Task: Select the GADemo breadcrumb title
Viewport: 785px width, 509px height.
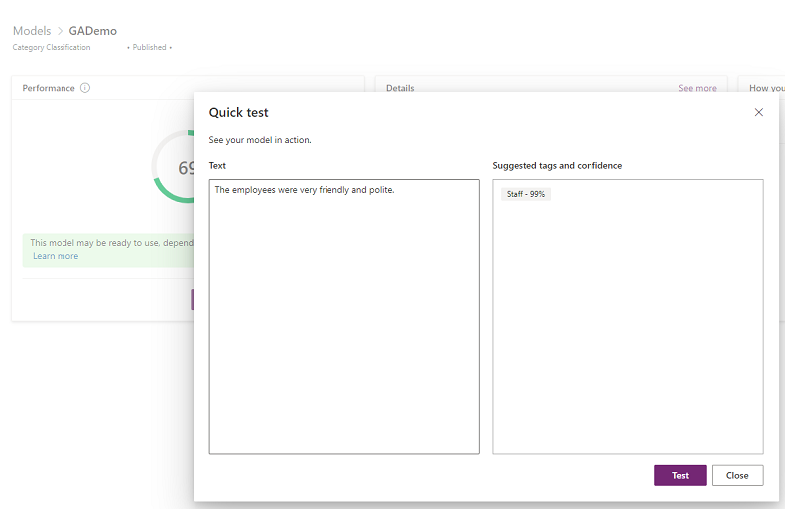Action: (93, 31)
